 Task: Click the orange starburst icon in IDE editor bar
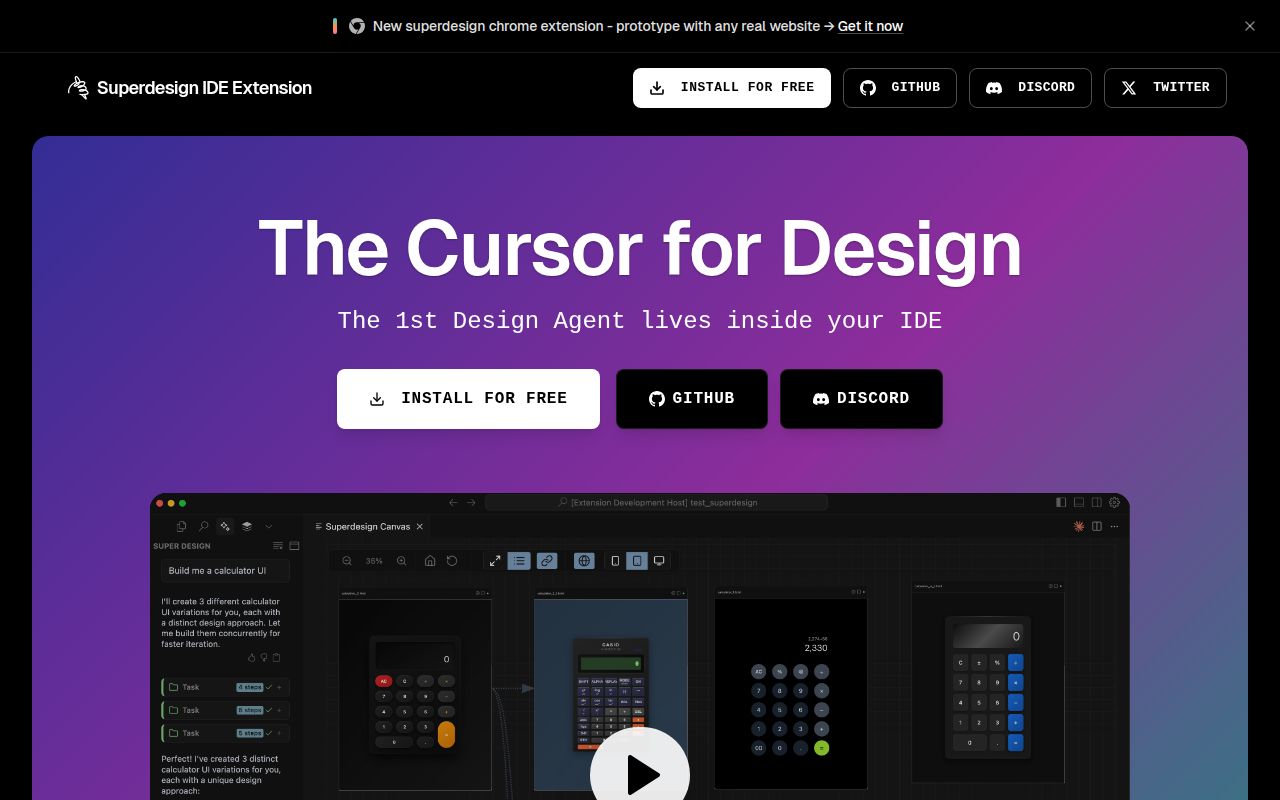tap(1079, 526)
